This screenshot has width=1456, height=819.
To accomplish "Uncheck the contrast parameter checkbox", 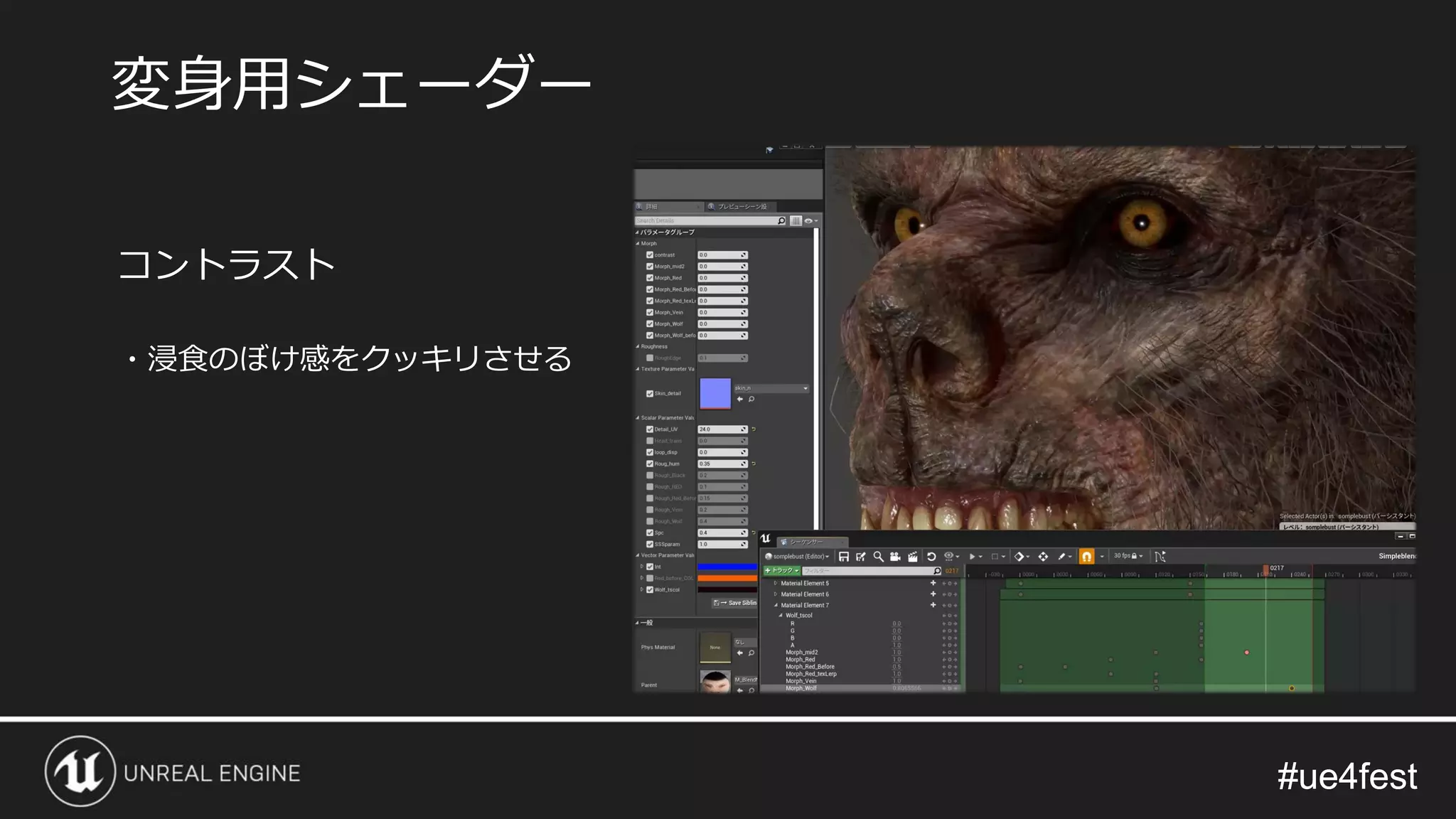I will pos(650,255).
